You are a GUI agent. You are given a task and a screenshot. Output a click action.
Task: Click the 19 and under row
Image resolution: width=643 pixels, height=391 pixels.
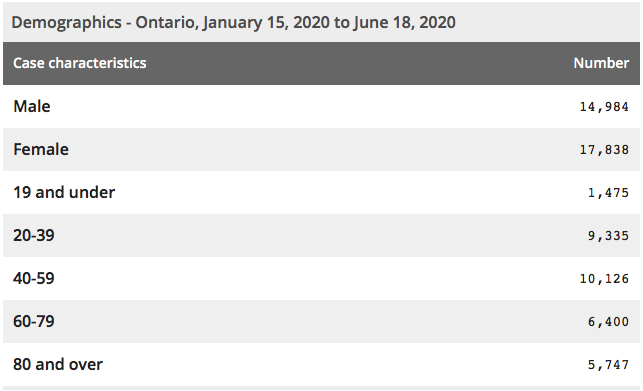321,192
